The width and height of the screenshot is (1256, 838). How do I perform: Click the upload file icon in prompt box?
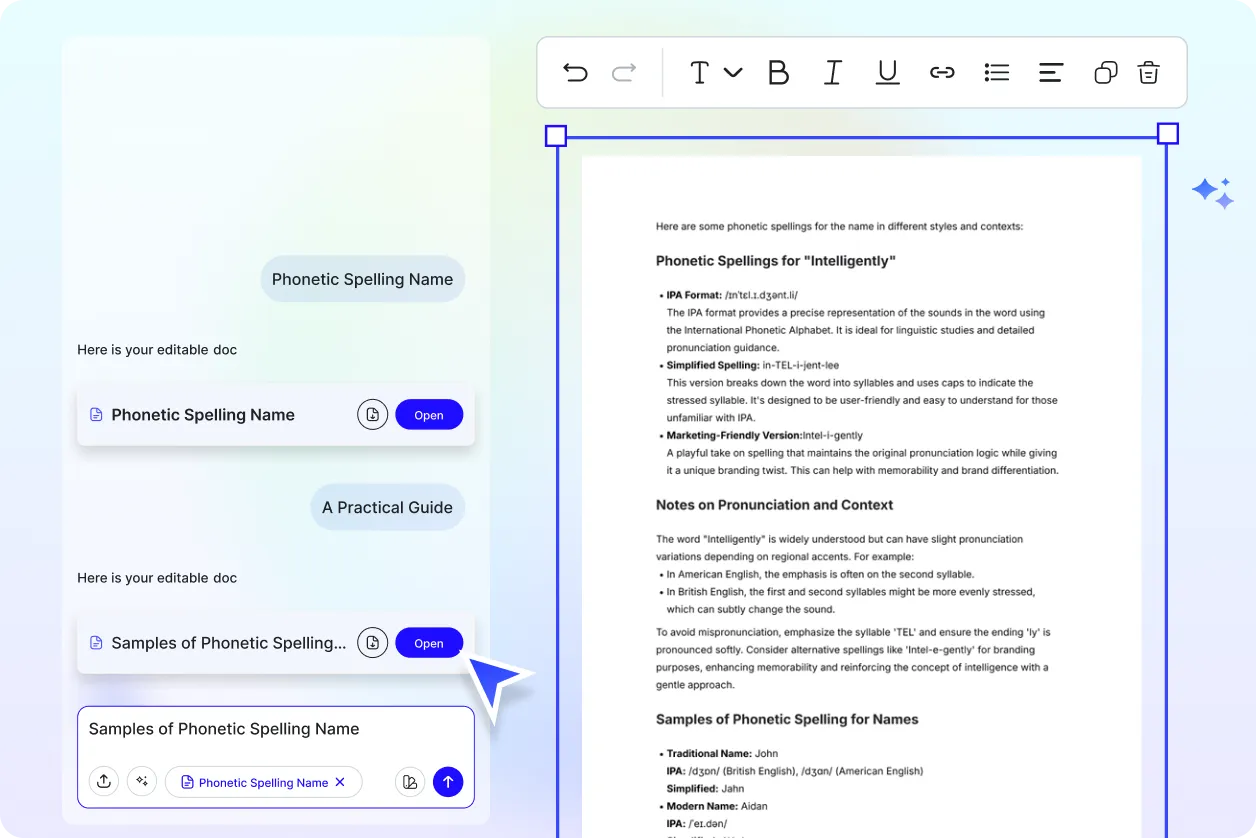click(104, 782)
